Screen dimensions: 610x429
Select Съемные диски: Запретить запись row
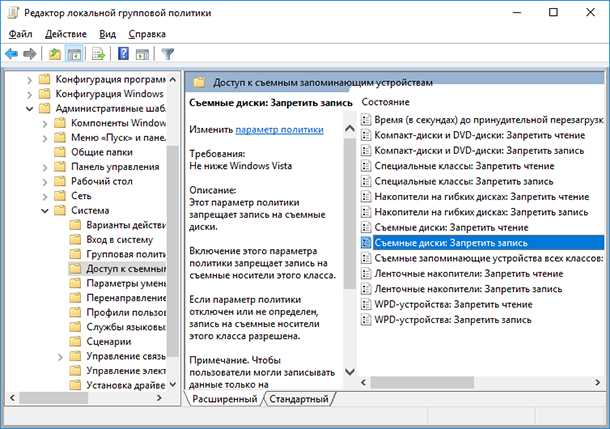click(482, 243)
